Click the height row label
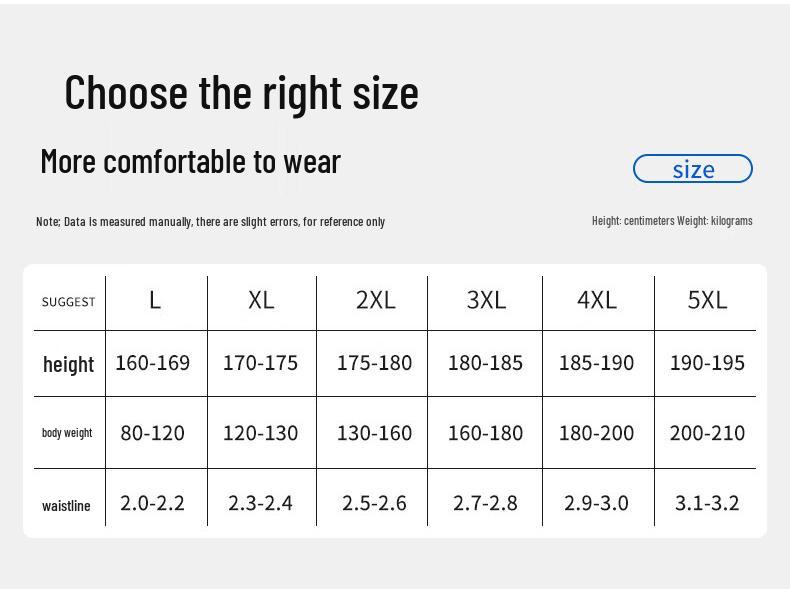This screenshot has width=790, height=593. coord(68,364)
